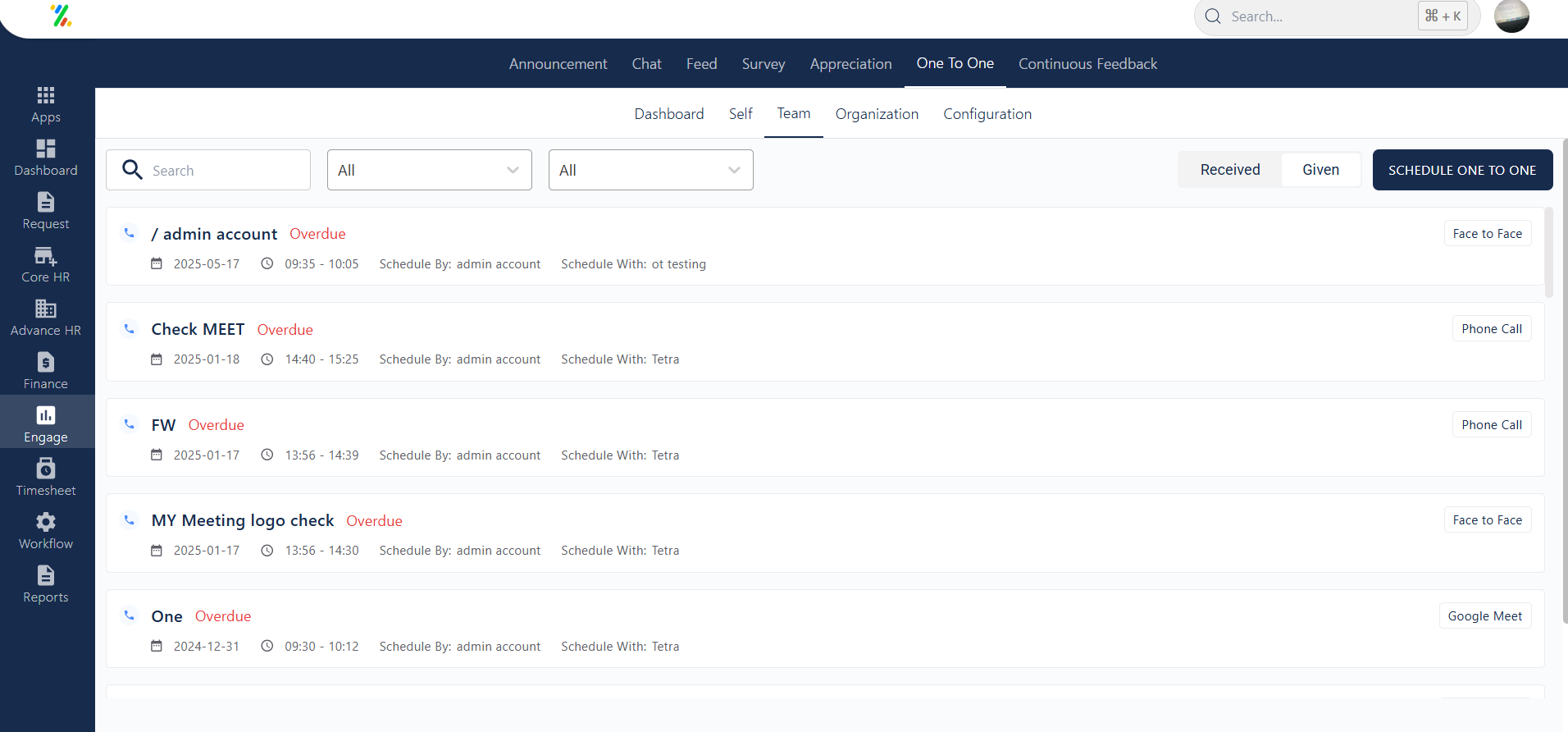Expand the first All filter dropdown

430,170
